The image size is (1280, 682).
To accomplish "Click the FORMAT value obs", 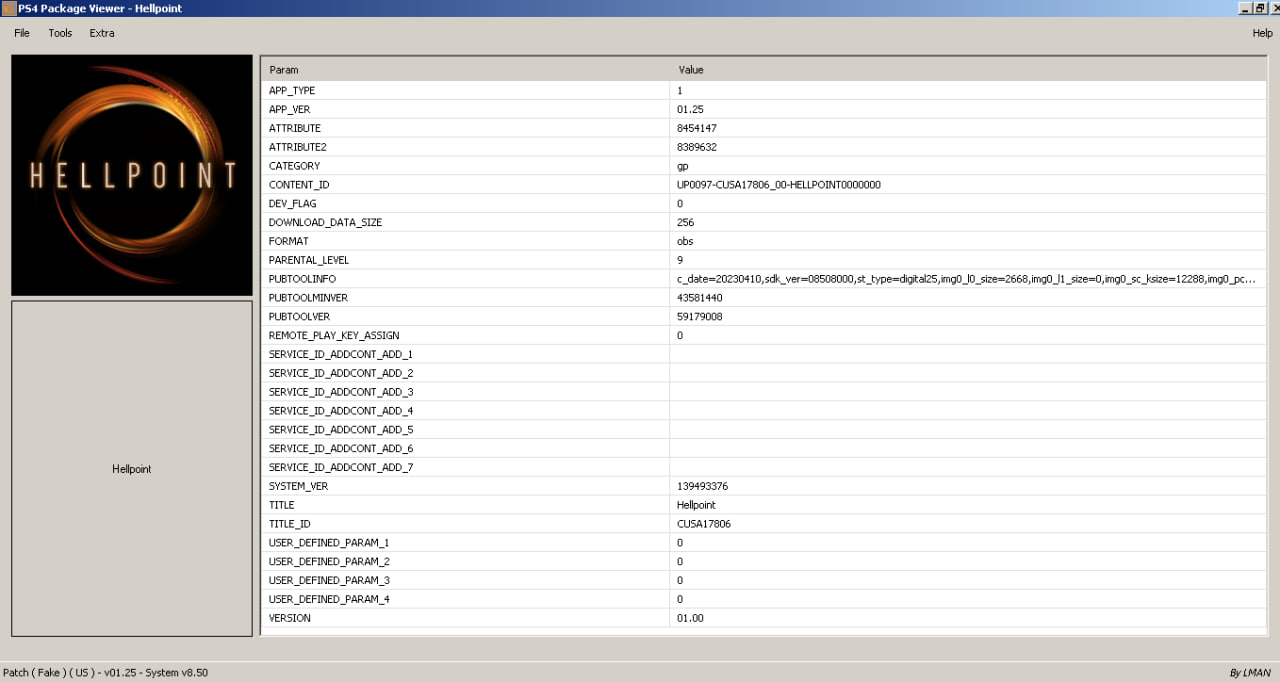I will coord(685,241).
